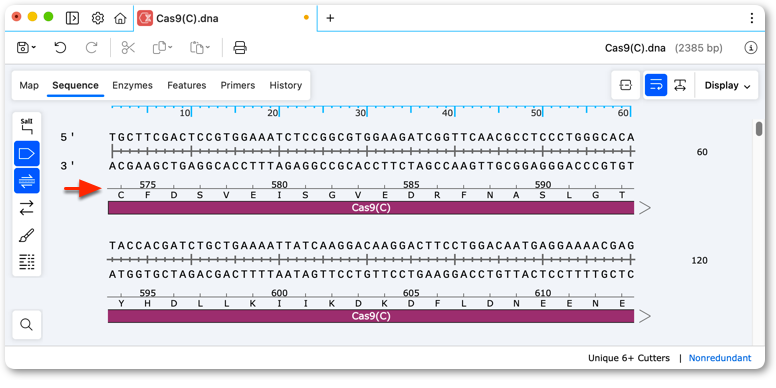776x388 pixels.
Task: Click the ruler mark 30
Action: click(x=360, y=113)
